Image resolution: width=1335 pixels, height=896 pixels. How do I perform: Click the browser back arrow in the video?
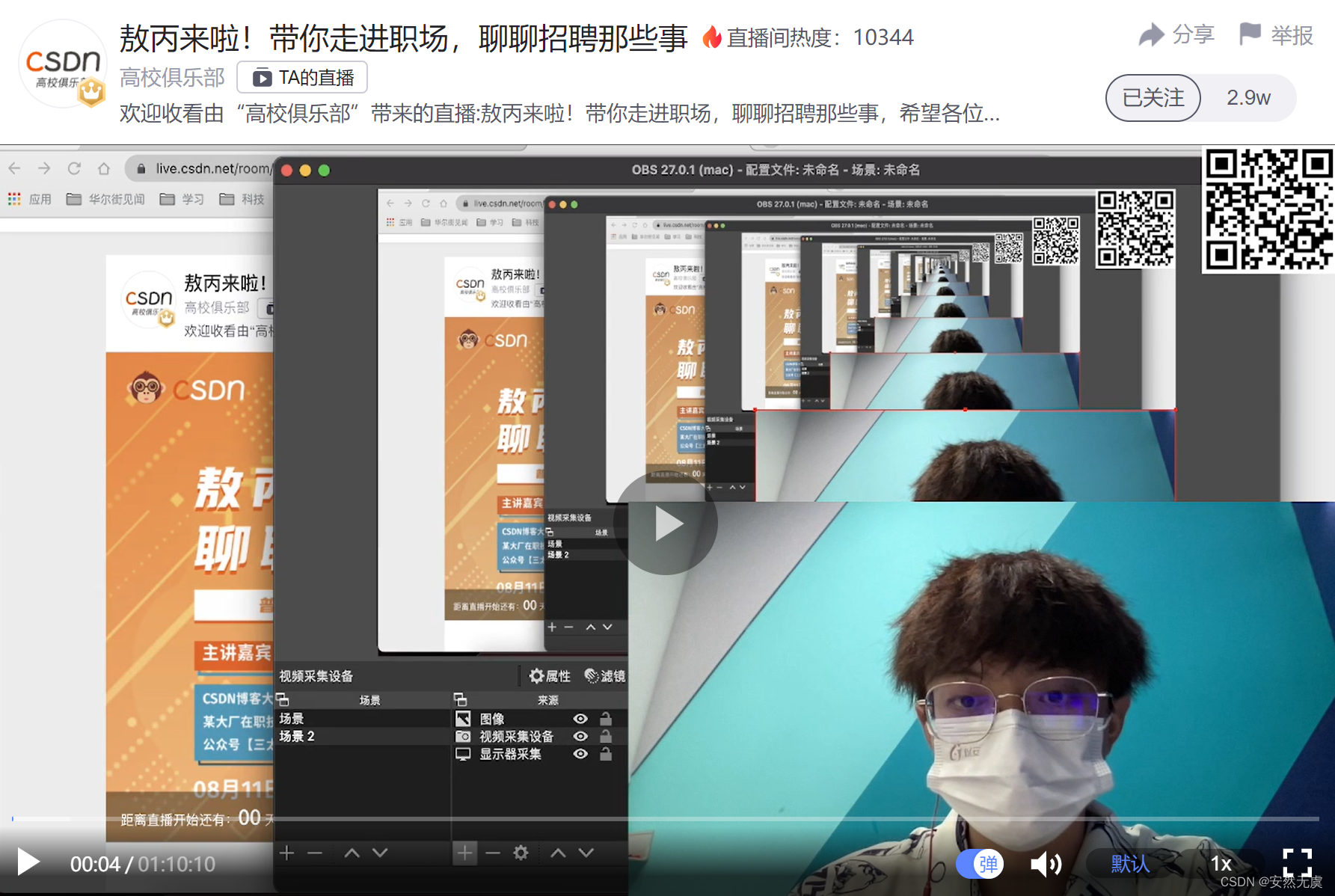click(15, 168)
